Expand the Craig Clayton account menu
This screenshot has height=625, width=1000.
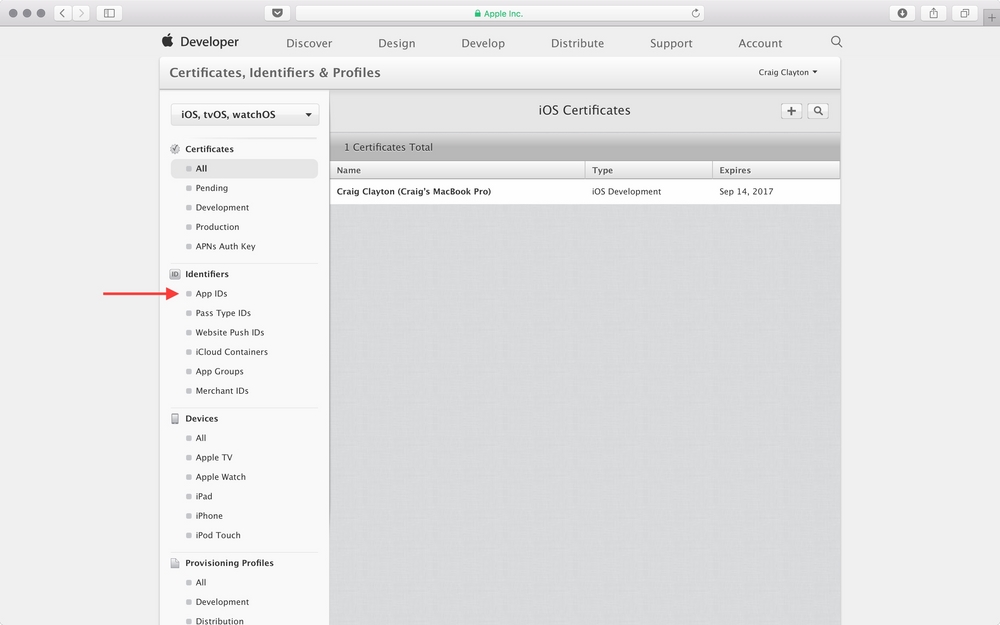click(x=788, y=72)
